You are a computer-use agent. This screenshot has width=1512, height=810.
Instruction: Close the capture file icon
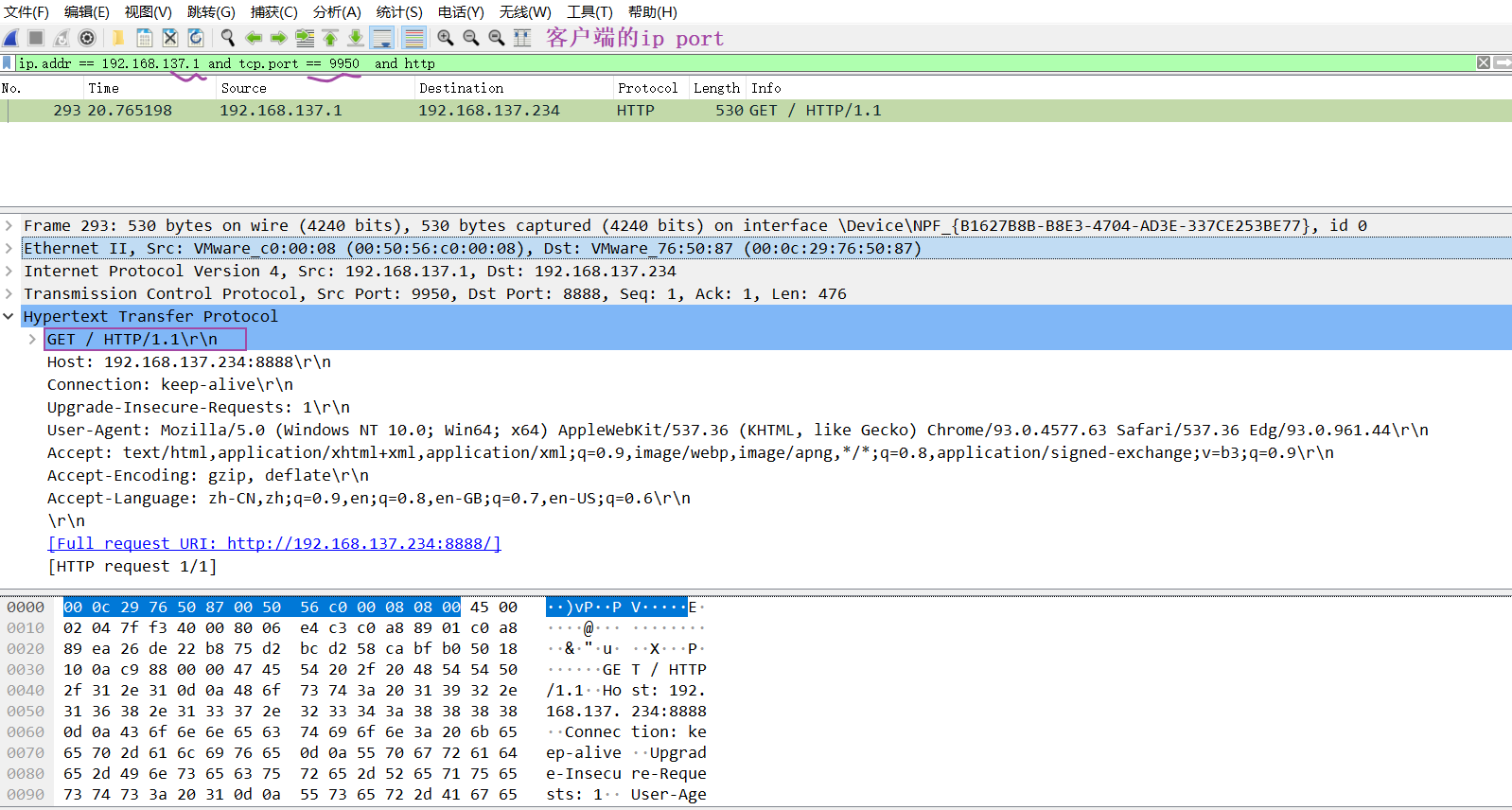(x=170, y=38)
